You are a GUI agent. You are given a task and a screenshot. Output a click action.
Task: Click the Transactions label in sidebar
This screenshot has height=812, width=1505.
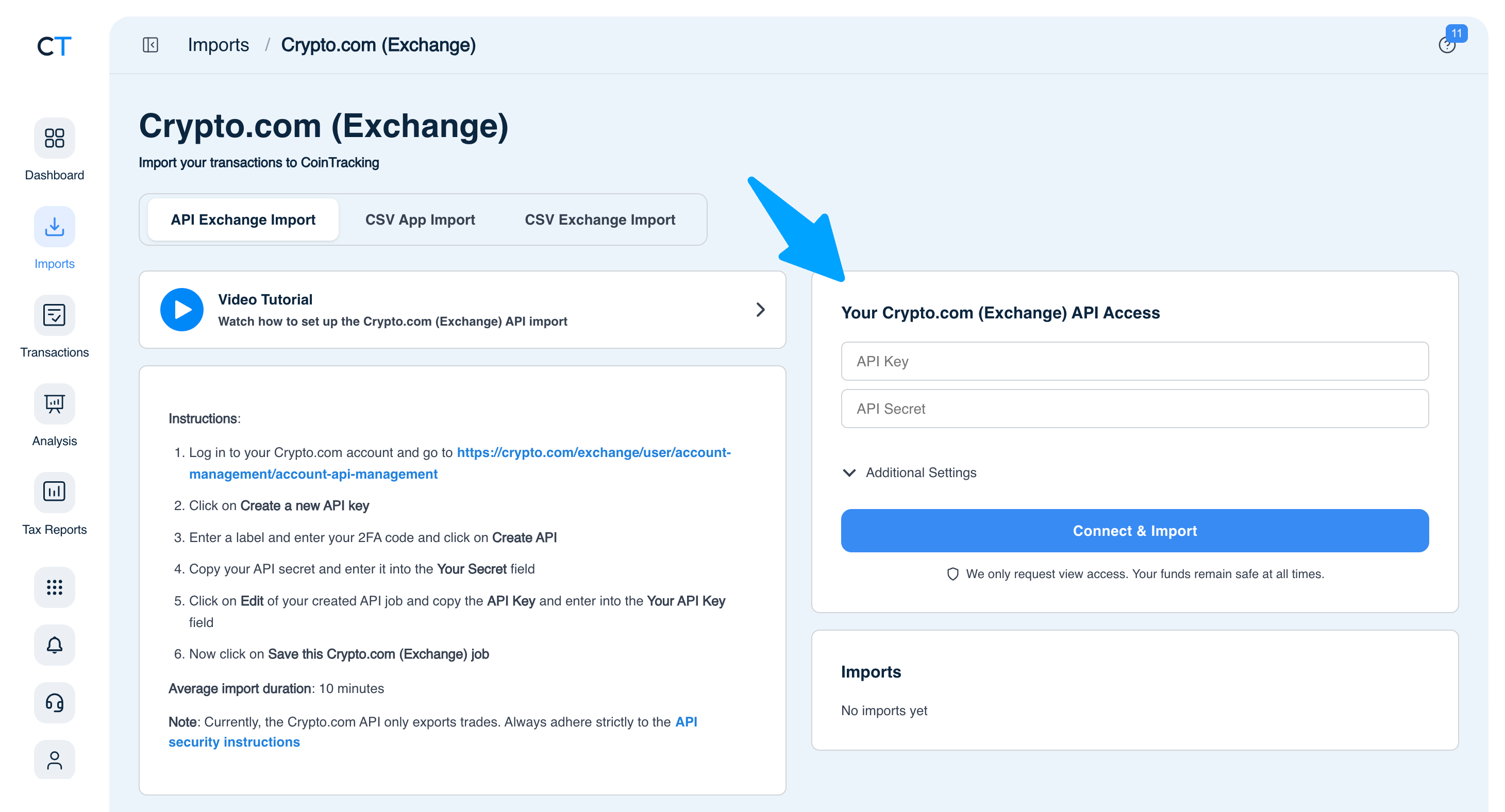click(x=54, y=352)
